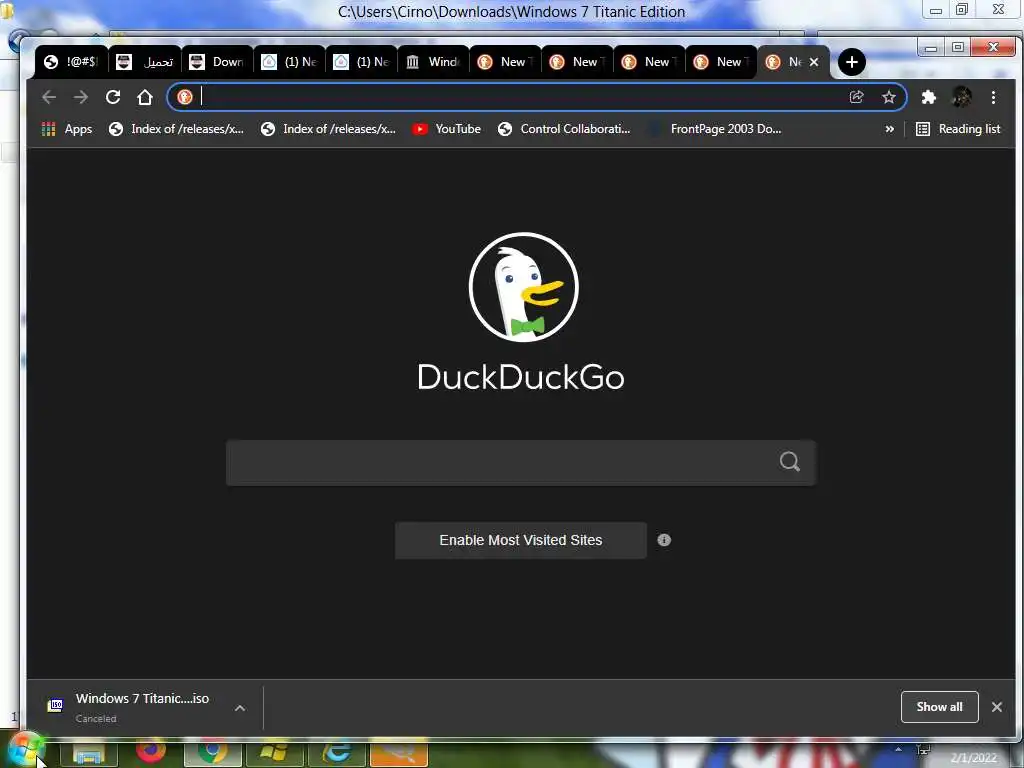The height and width of the screenshot is (768, 1024).
Task: Click the magnifier search icon
Action: (x=790, y=462)
